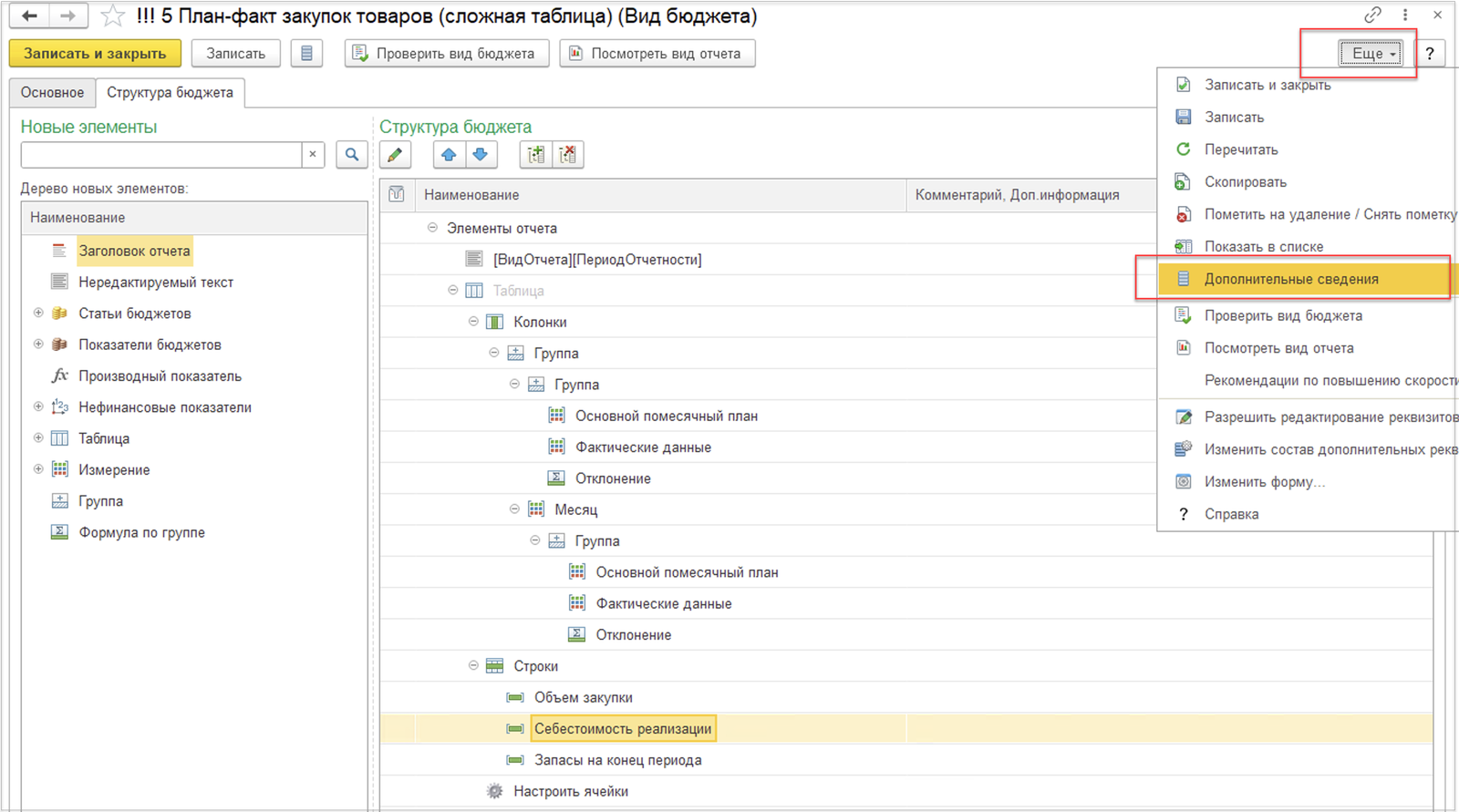Collapse the Колонки node in structure
1459x812 pixels.
click(473, 321)
